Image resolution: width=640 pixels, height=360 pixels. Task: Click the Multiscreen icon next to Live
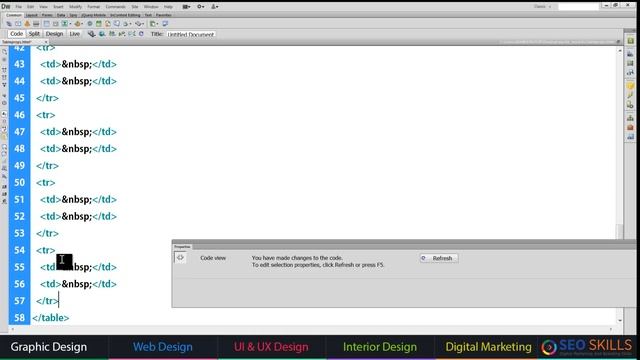coord(91,34)
